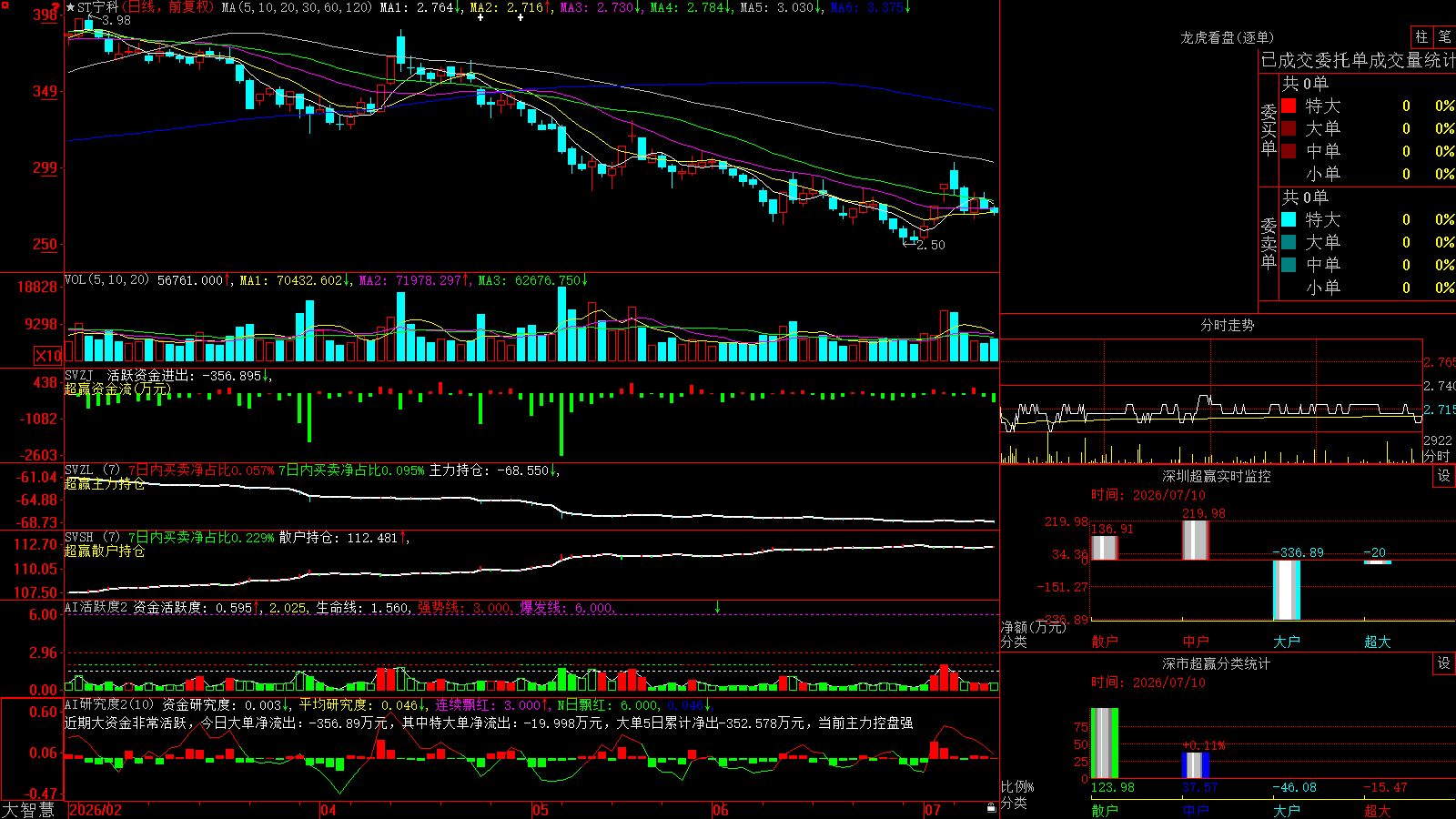Click the red question mark help icon

pos(56,7)
